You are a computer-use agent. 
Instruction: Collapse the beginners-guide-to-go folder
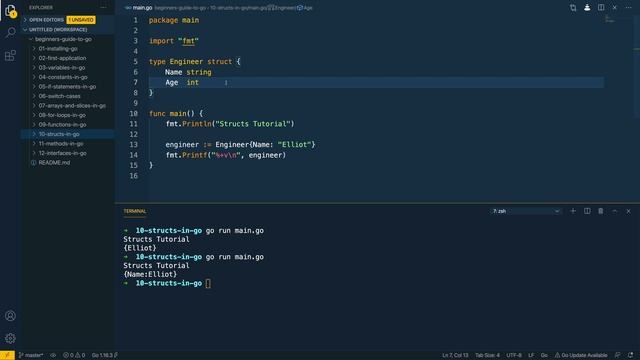[67, 39]
